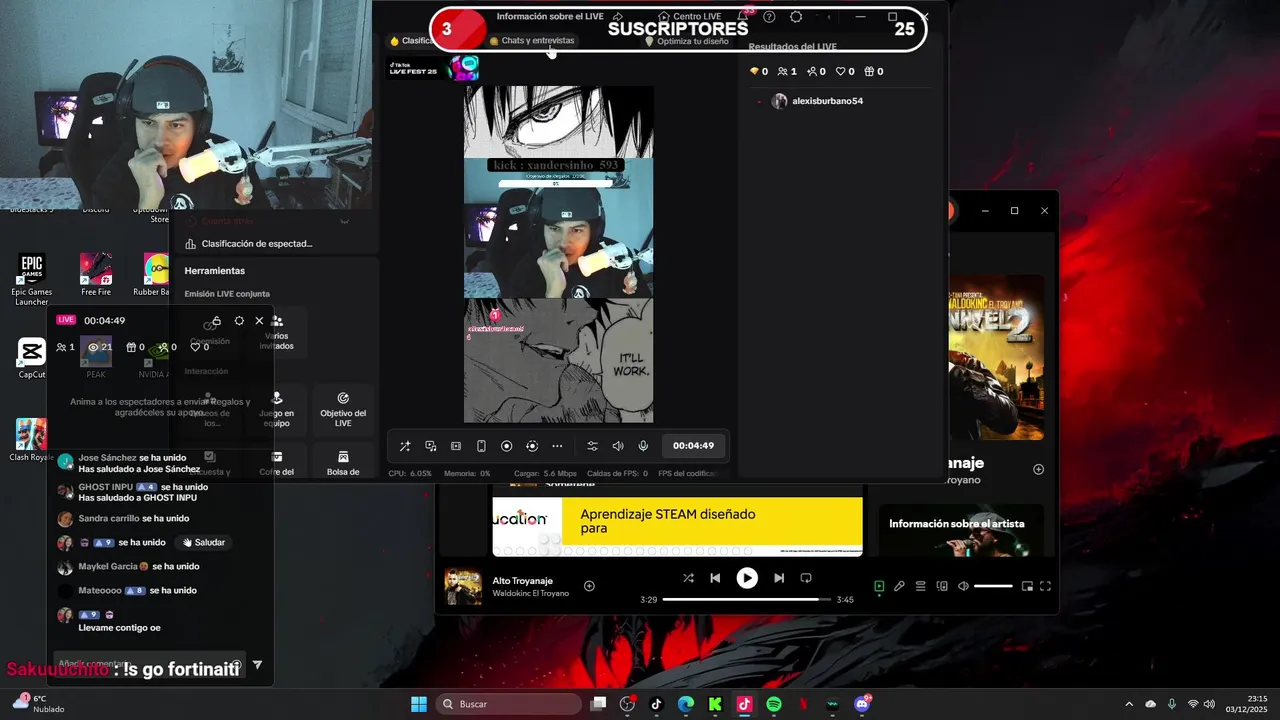Play the track in Spotify
The height and width of the screenshot is (720, 1280).
747,578
